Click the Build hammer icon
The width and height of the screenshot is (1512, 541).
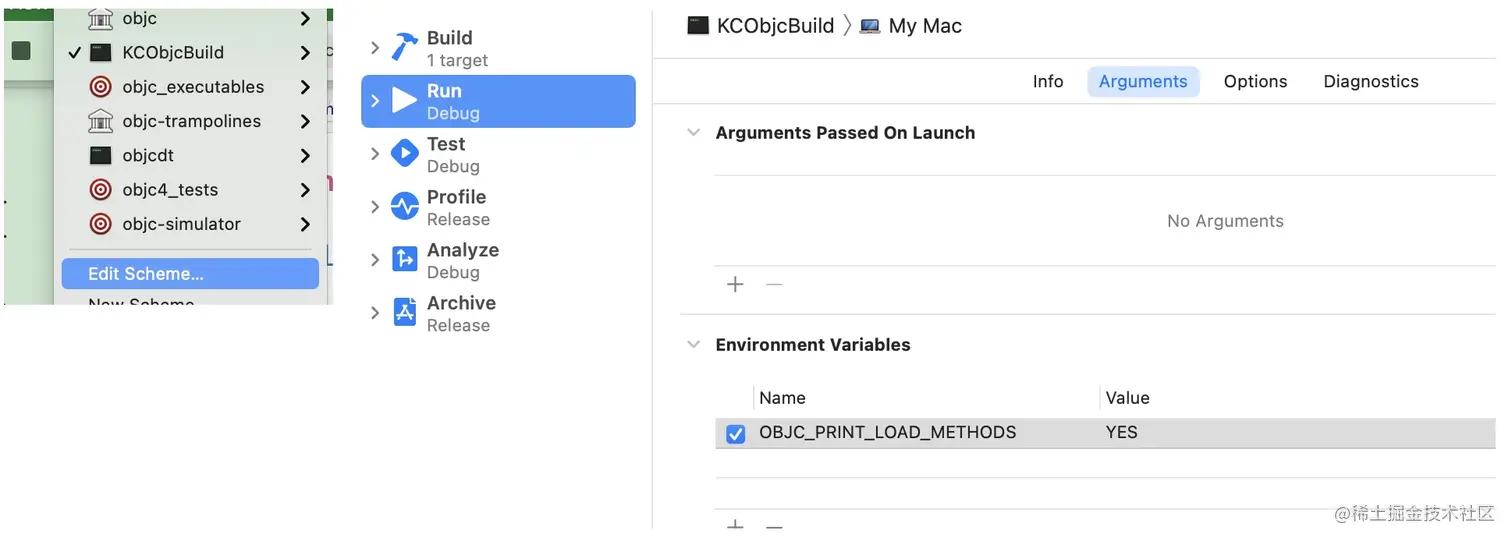pos(404,48)
